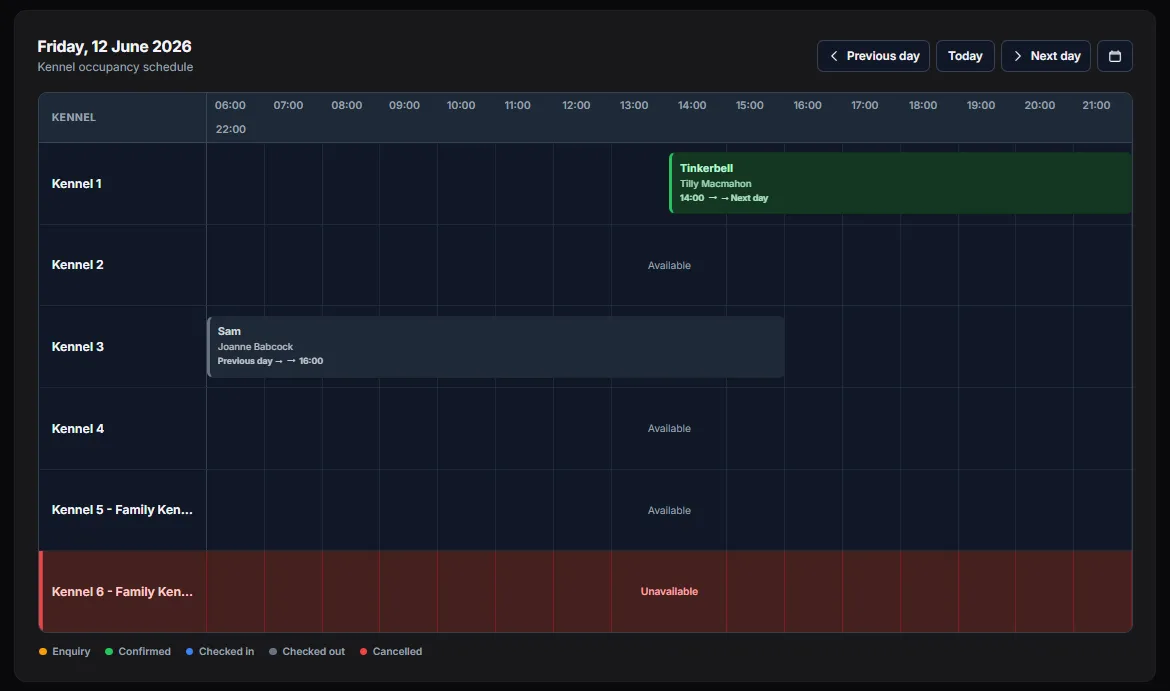Click the 22:00 time column header
This screenshot has height=691, width=1170.
pos(231,129)
